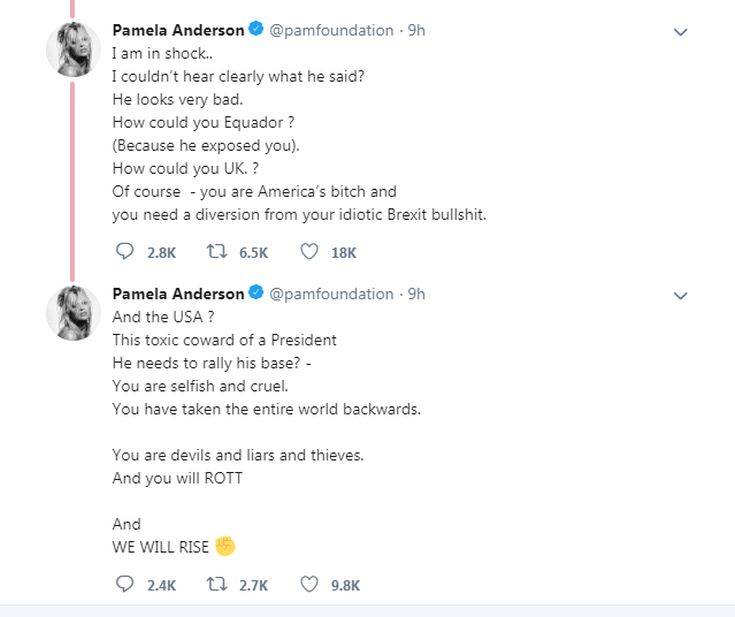Retweet the tweet with 2.7K retweets
735x617 pixels.
tap(217, 584)
